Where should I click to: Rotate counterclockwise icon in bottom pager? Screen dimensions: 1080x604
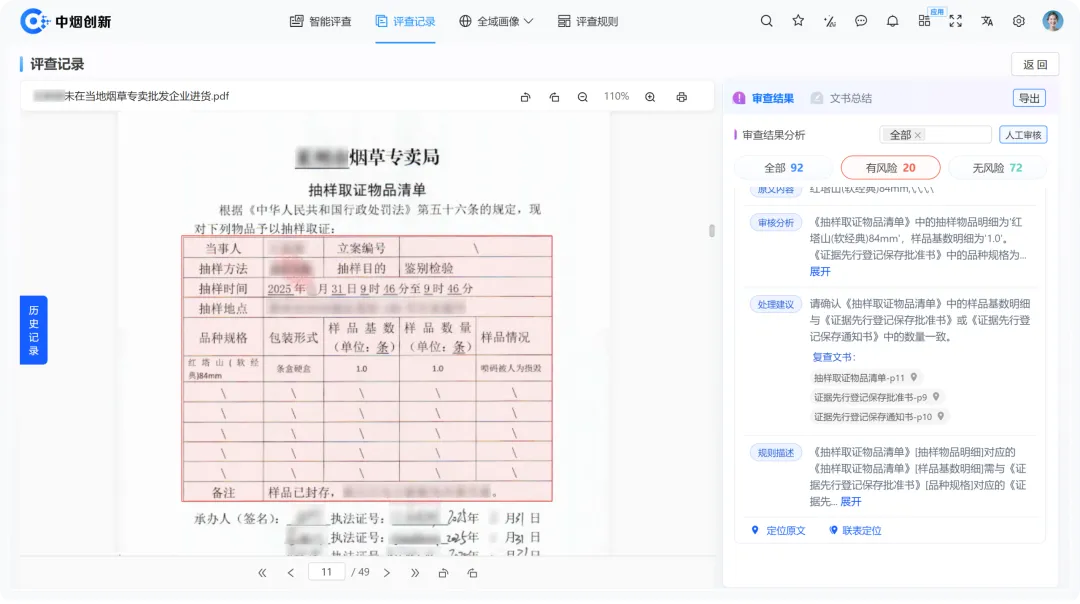(444, 573)
